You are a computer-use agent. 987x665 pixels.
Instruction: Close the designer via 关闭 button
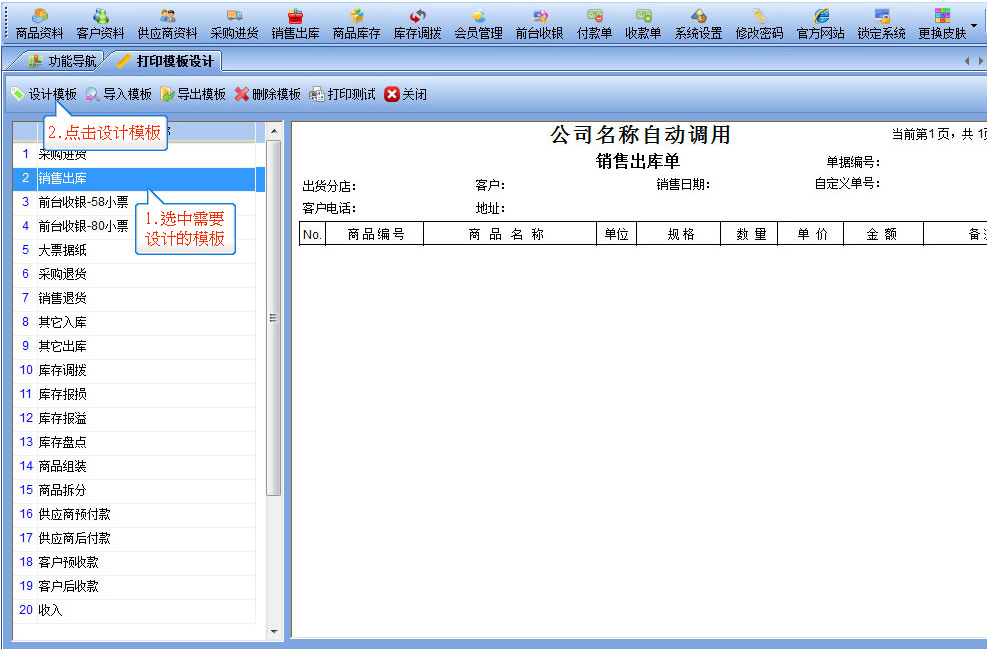[x=405, y=94]
